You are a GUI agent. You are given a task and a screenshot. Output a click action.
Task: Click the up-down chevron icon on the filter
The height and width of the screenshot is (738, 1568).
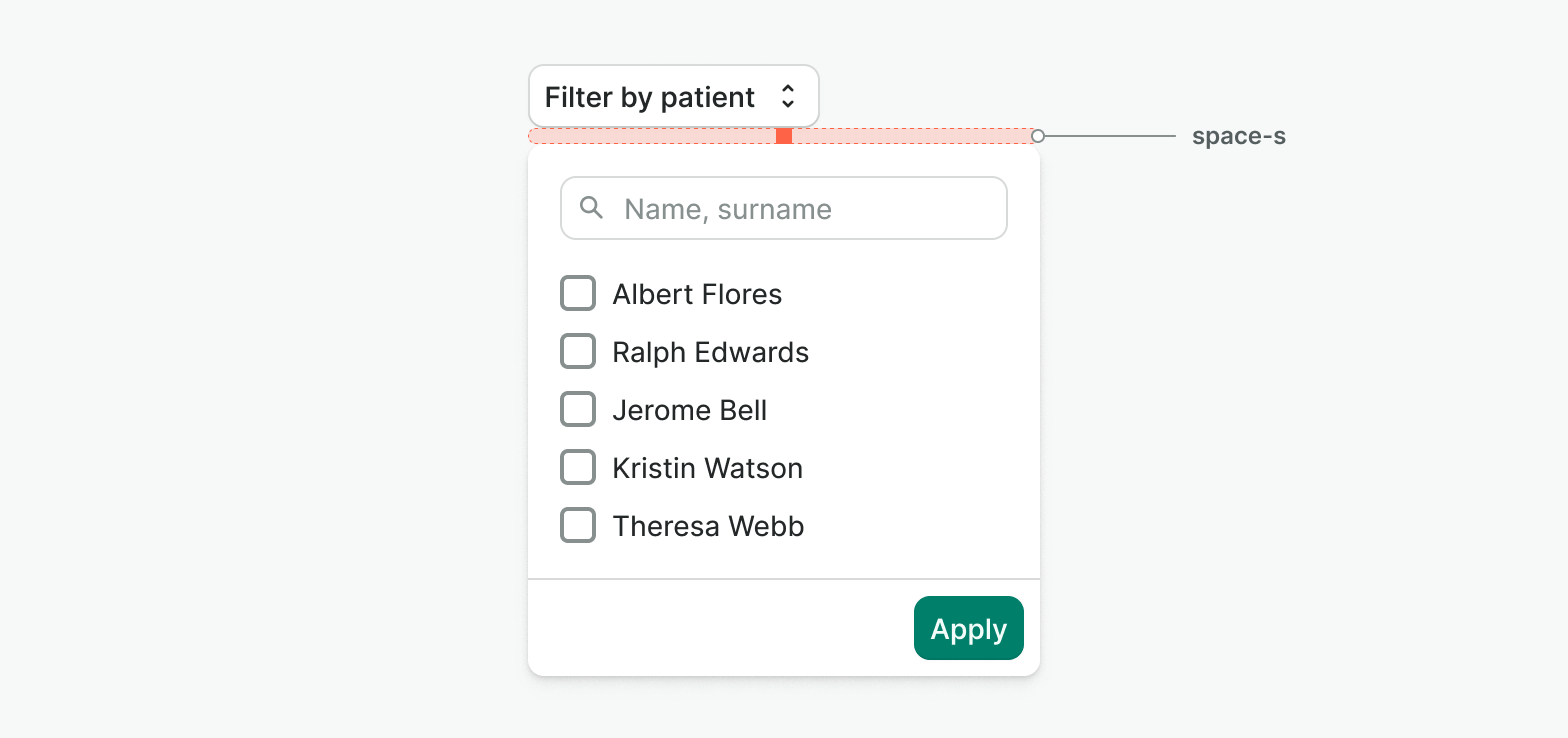pos(788,97)
